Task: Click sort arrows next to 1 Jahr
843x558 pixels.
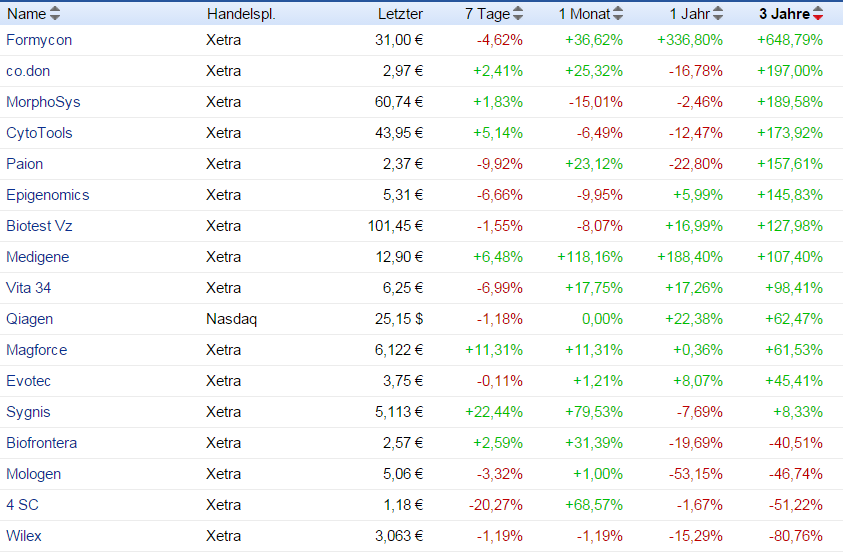Action: click(718, 13)
